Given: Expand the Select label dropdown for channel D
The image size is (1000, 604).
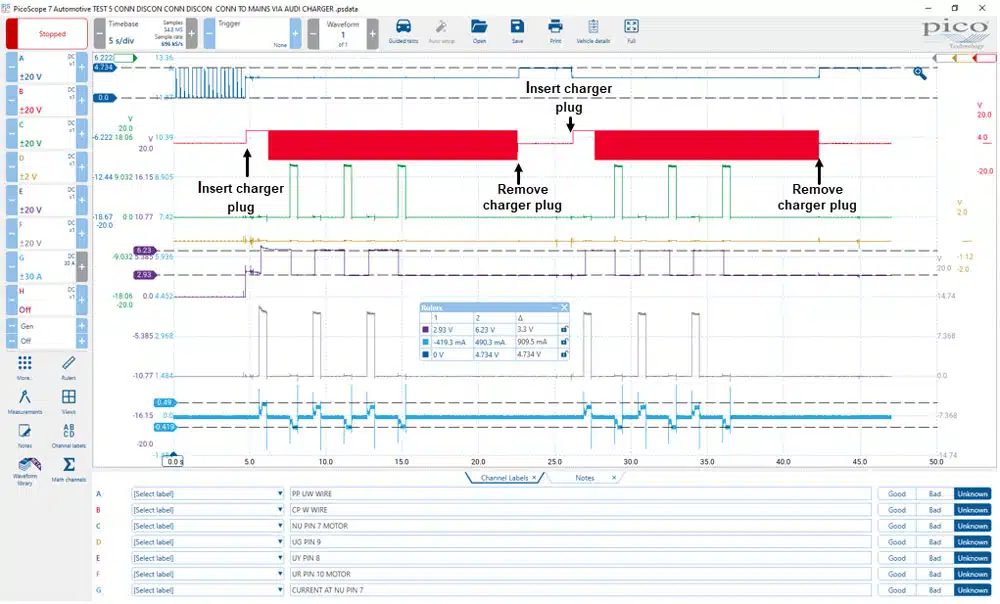Looking at the screenshot, I should [208, 542].
